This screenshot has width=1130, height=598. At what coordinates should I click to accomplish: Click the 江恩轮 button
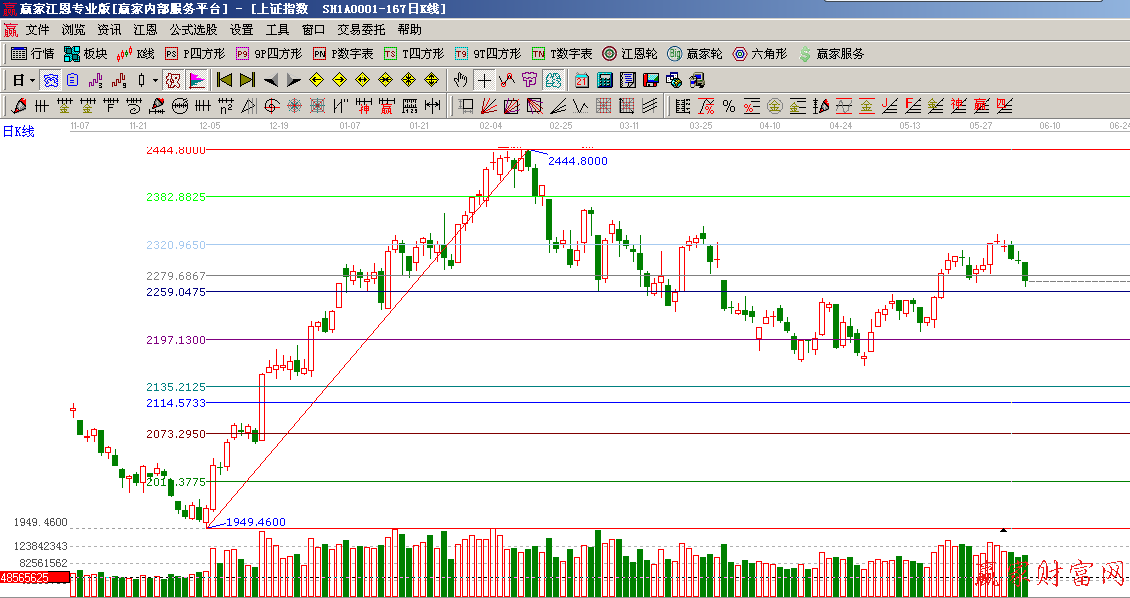630,54
